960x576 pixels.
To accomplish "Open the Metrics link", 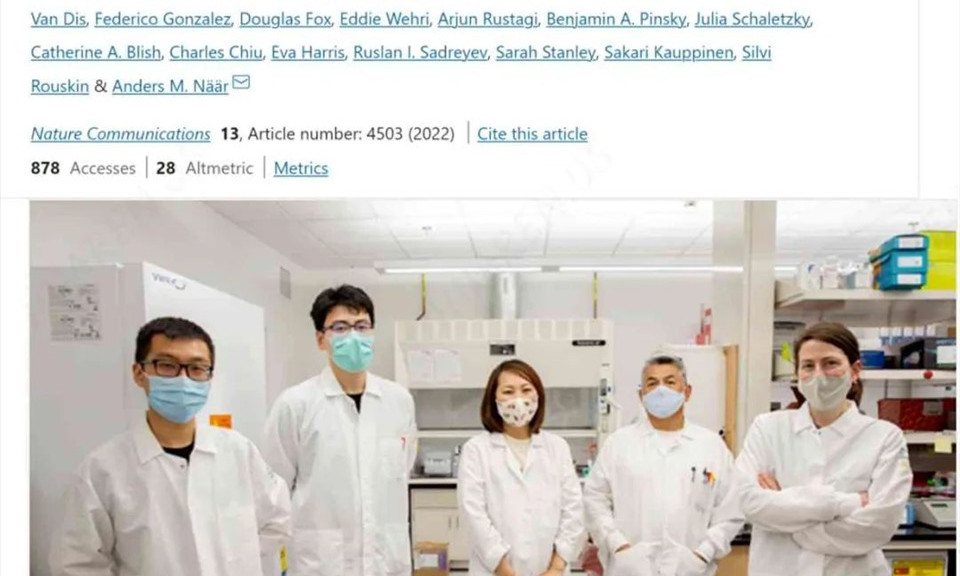I will (x=301, y=168).
